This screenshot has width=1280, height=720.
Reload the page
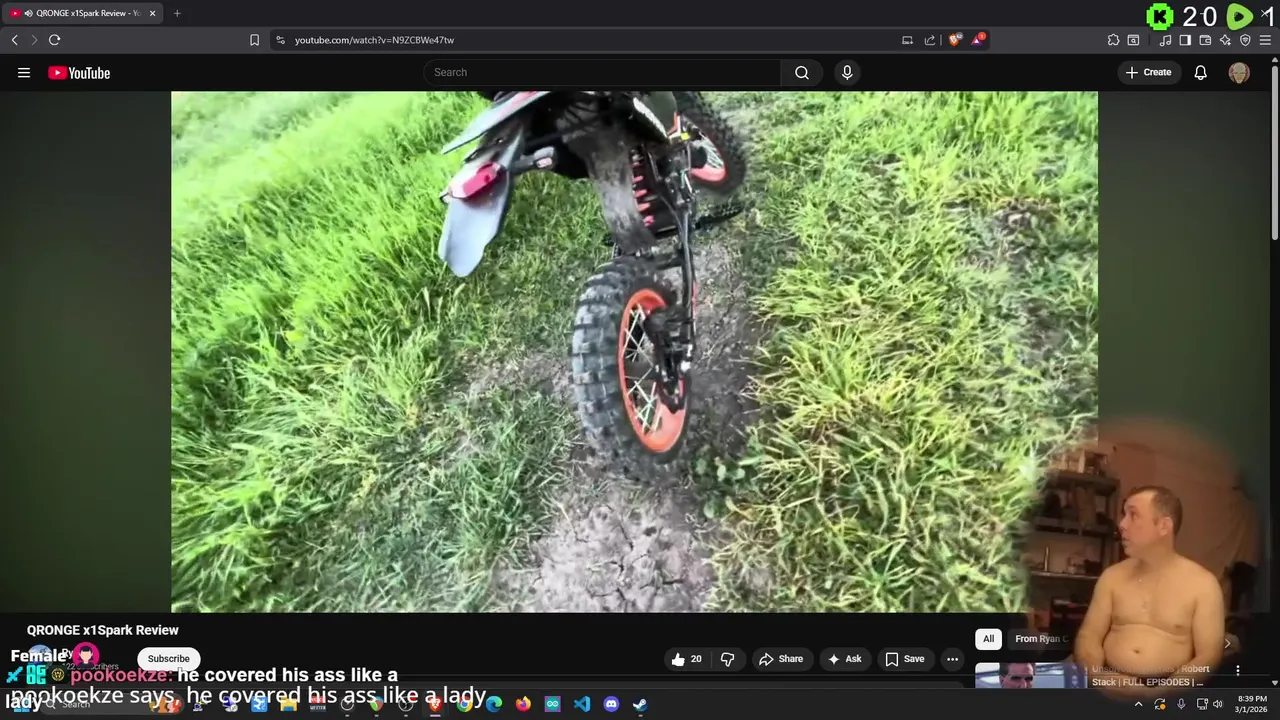coord(55,40)
